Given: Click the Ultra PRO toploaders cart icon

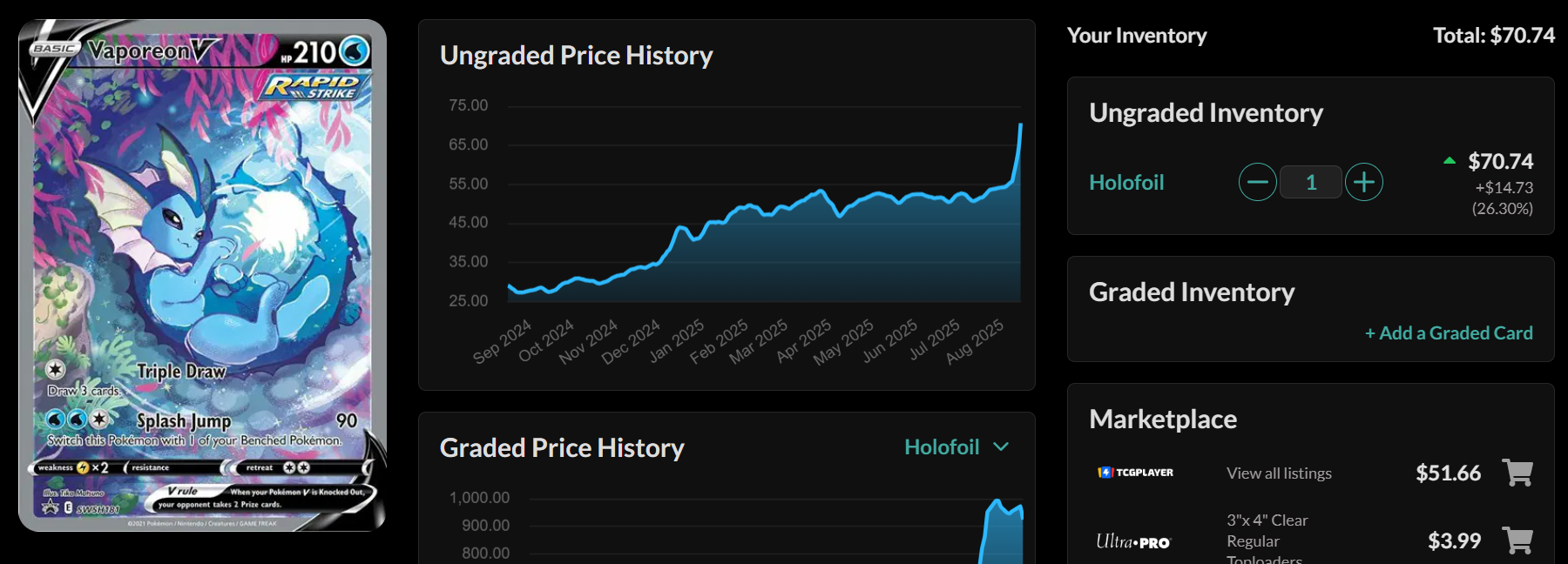Looking at the screenshot, I should coord(1517,540).
